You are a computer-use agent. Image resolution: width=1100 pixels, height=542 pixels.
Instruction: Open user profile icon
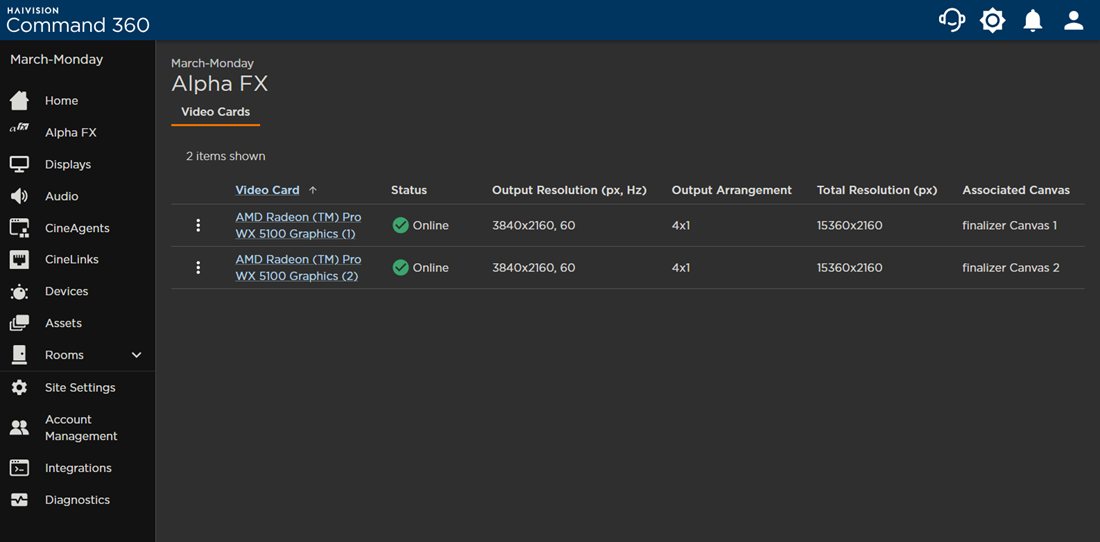point(1073,20)
